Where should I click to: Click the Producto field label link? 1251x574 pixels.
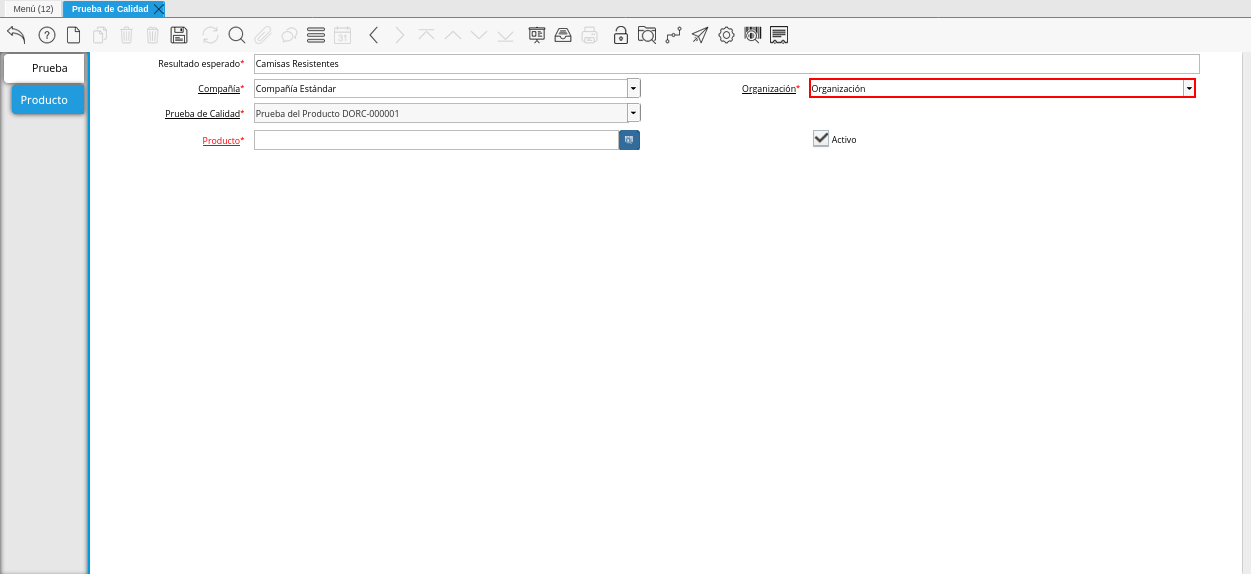[221, 141]
